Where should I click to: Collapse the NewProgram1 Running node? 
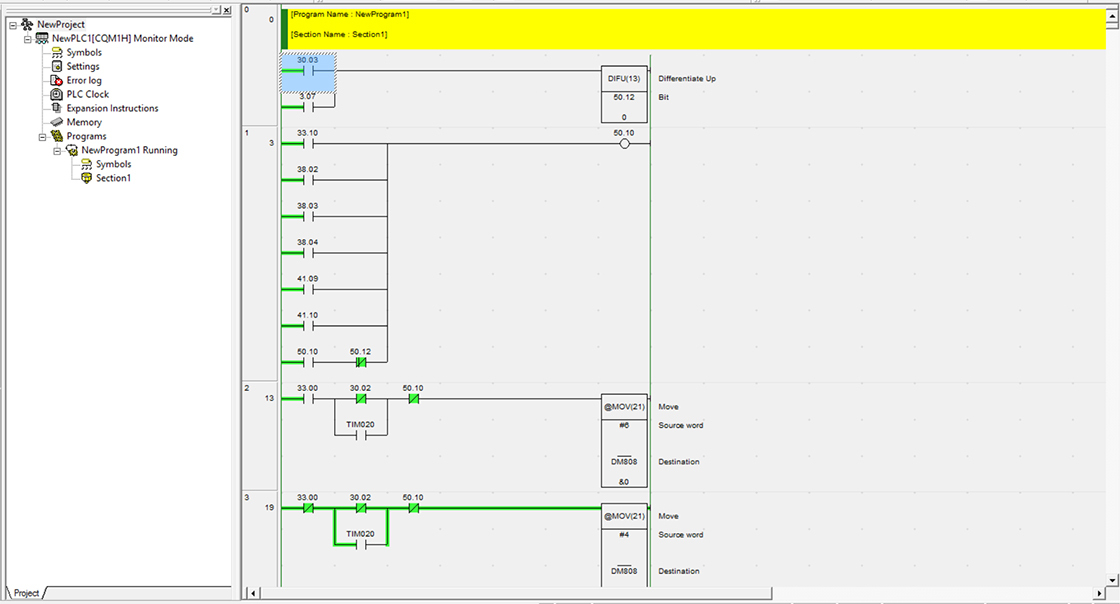(57, 150)
